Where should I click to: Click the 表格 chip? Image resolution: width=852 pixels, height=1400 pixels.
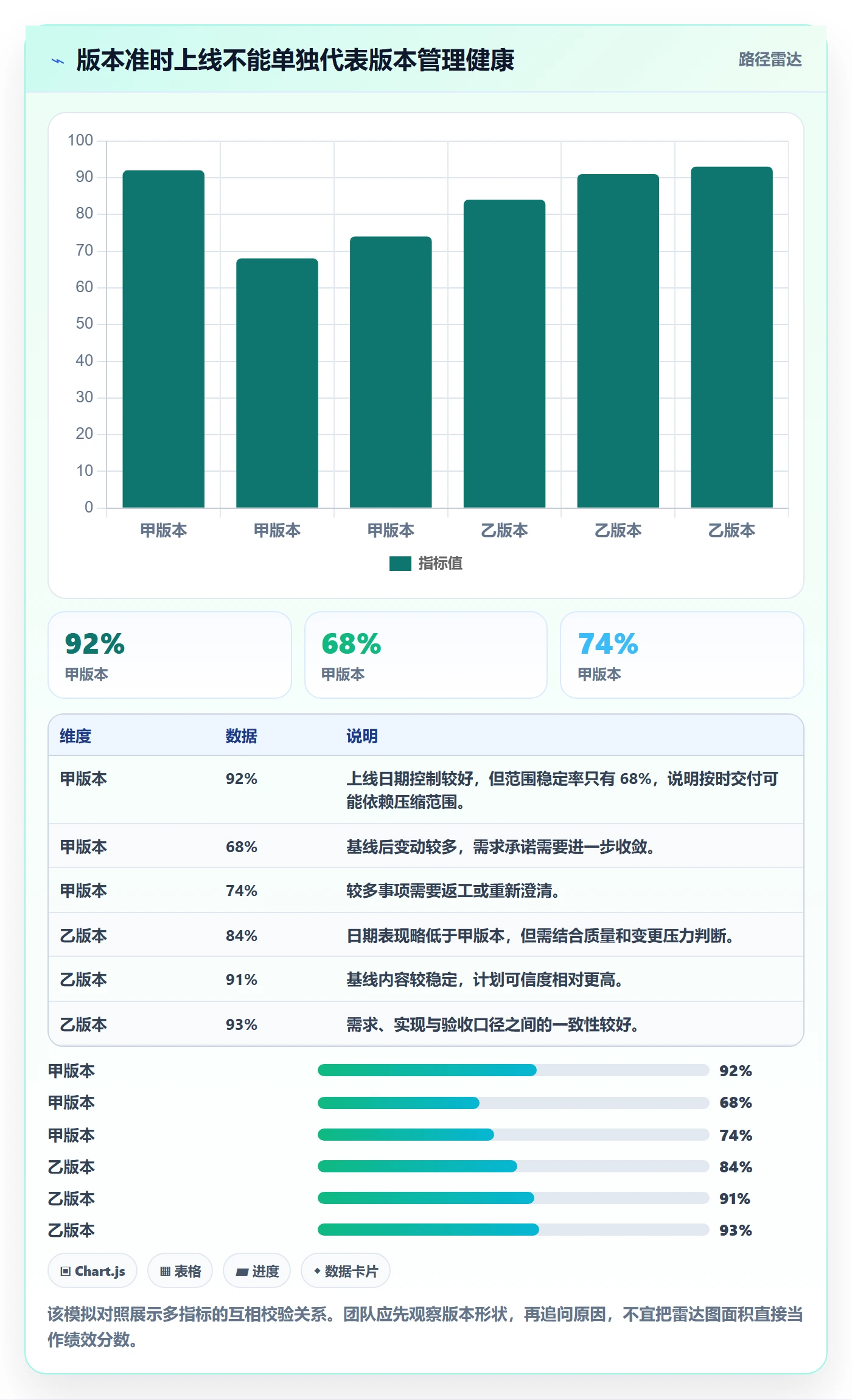(180, 1271)
